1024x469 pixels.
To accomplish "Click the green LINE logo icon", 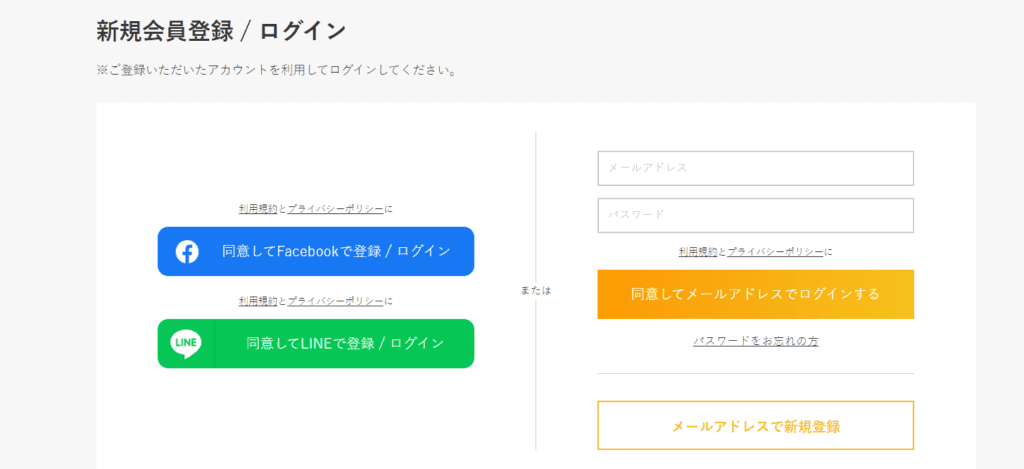I will click(x=186, y=344).
